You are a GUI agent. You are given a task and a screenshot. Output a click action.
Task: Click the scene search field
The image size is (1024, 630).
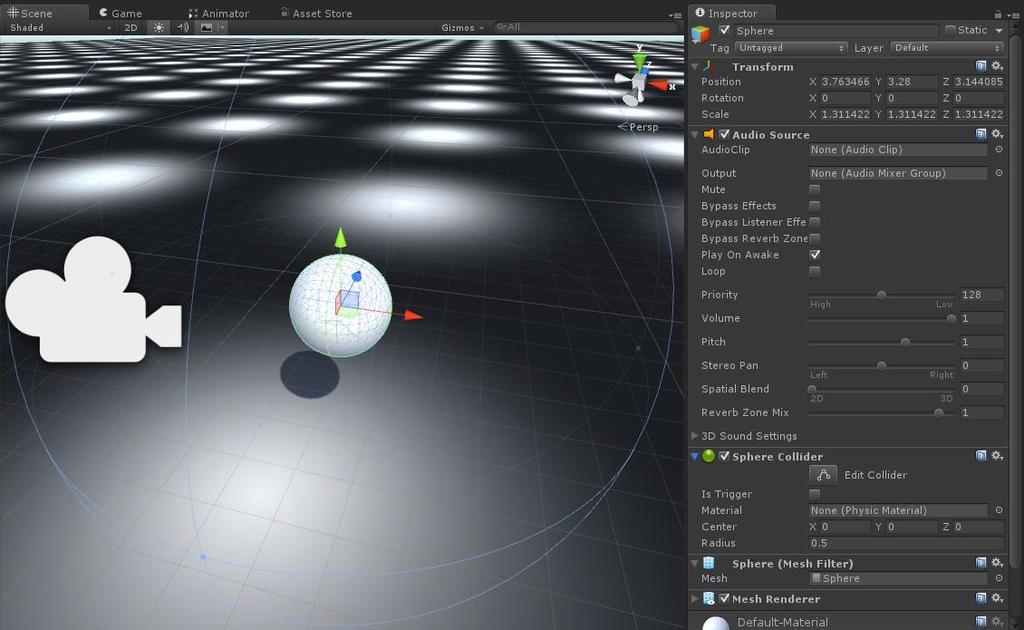point(584,27)
